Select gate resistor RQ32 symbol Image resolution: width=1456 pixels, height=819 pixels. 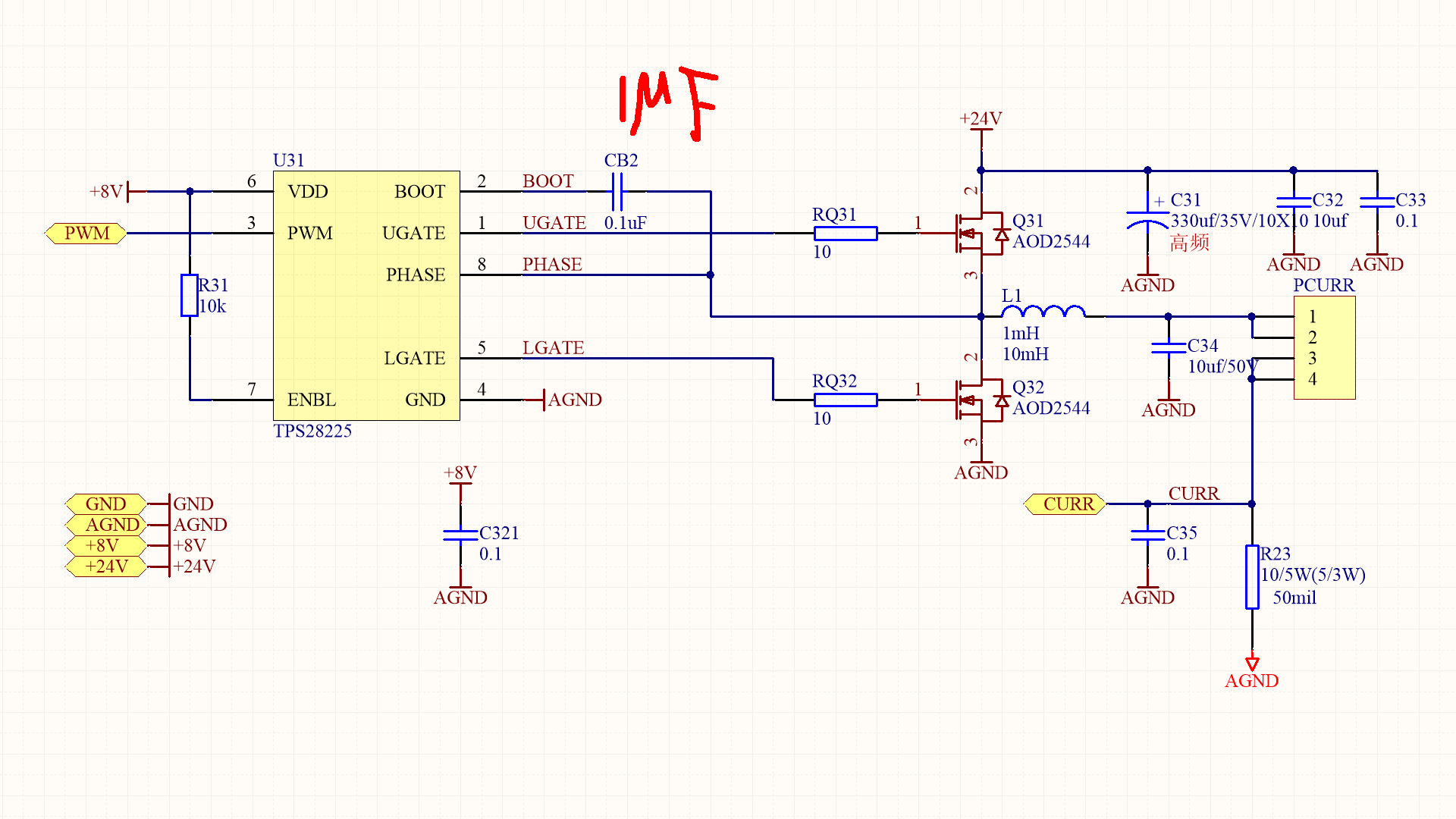pos(846,400)
